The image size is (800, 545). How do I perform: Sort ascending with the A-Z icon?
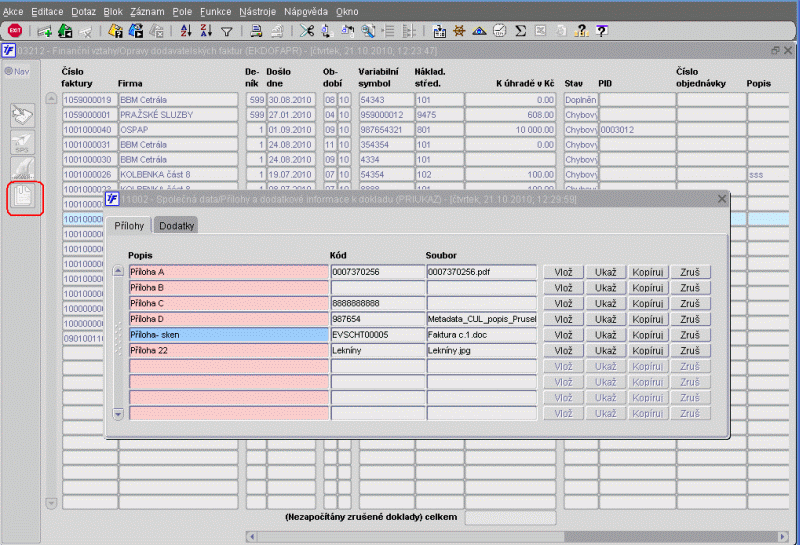click(x=186, y=32)
